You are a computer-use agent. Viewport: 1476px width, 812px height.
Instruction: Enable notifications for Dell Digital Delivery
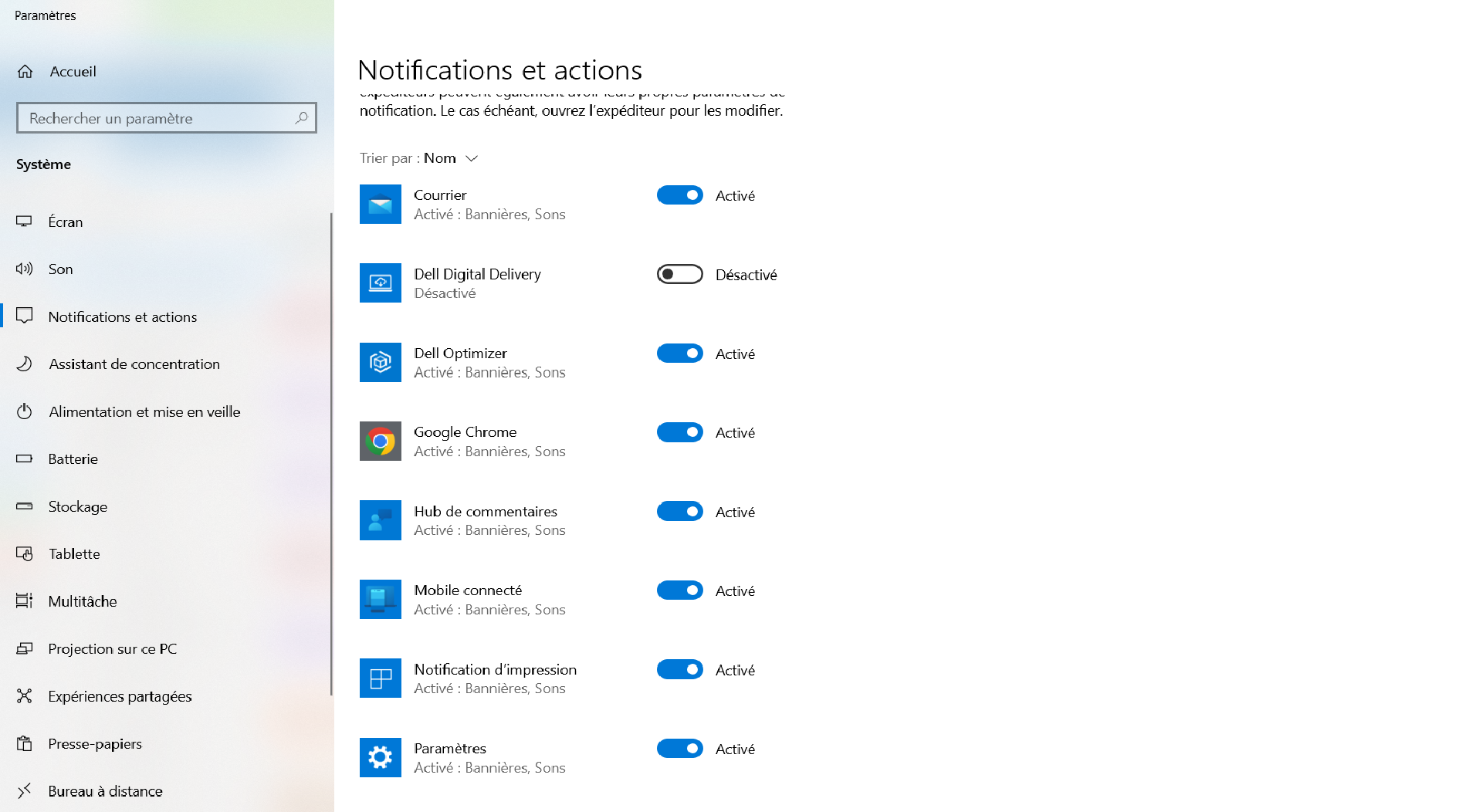679,274
